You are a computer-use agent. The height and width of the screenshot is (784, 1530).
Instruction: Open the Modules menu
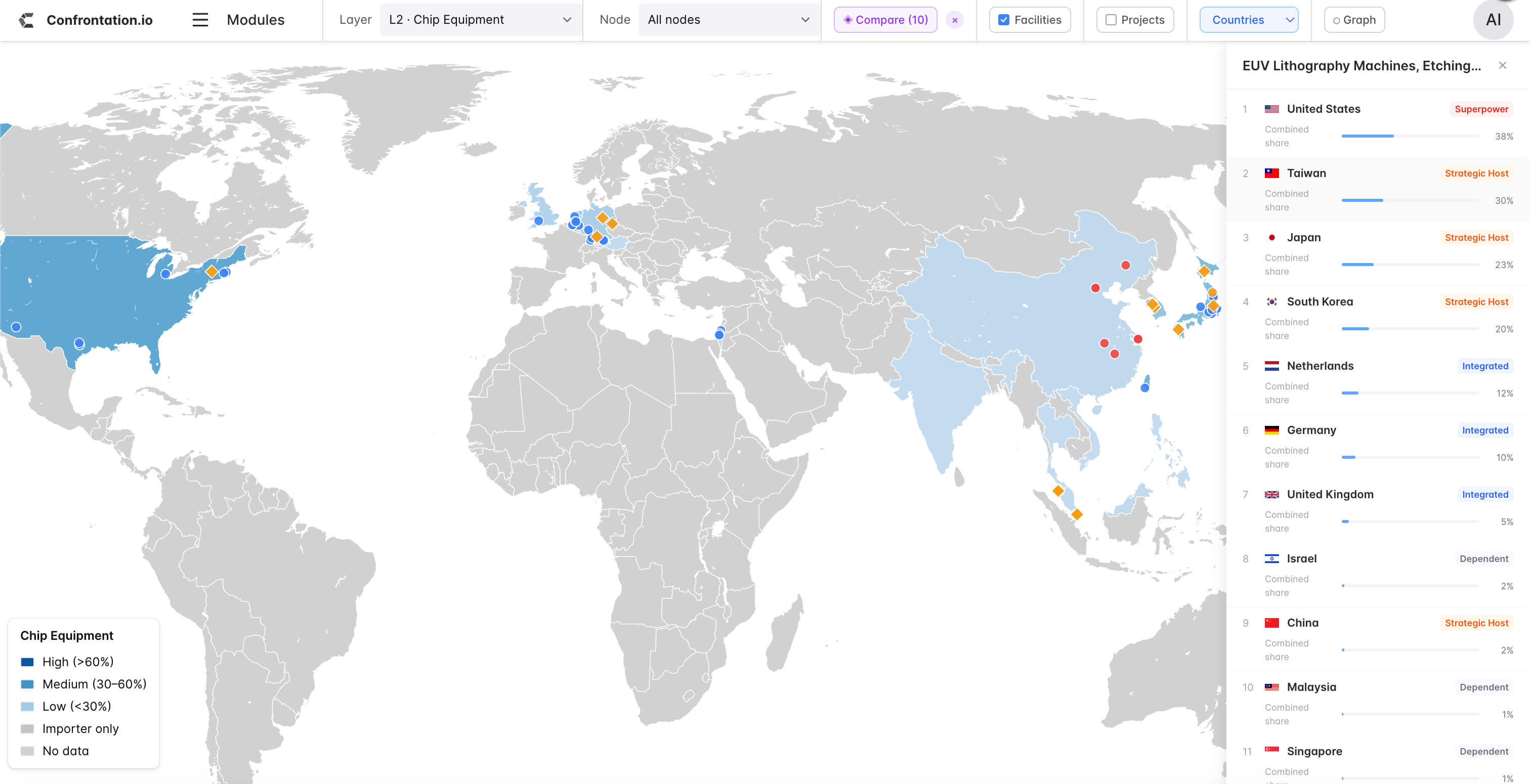click(256, 20)
